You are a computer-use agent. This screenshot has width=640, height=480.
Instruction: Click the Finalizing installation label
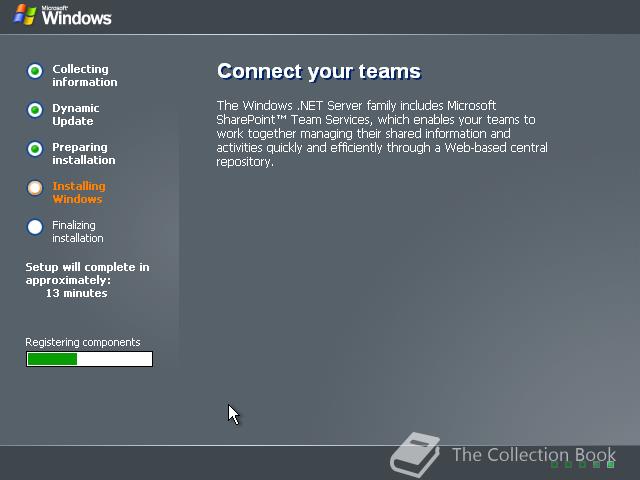coord(78,231)
